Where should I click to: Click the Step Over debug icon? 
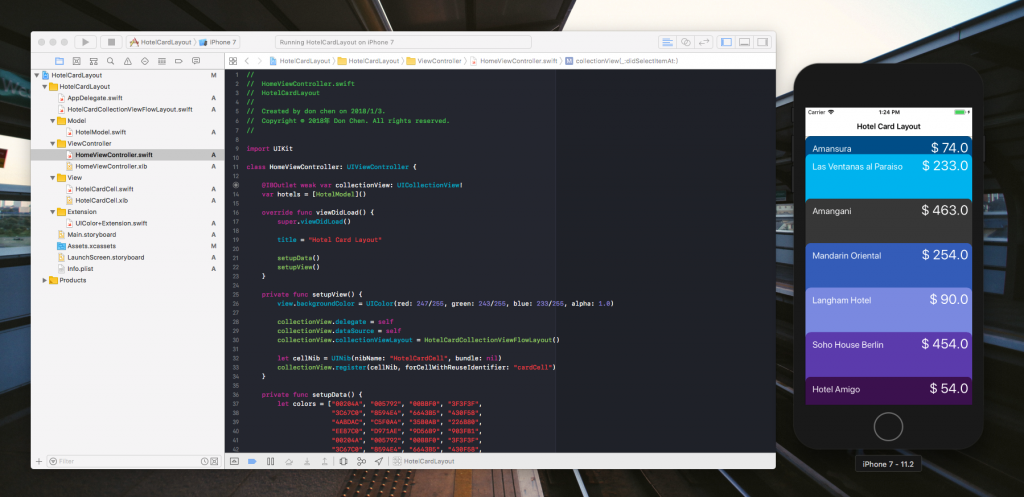pyautogui.click(x=289, y=461)
